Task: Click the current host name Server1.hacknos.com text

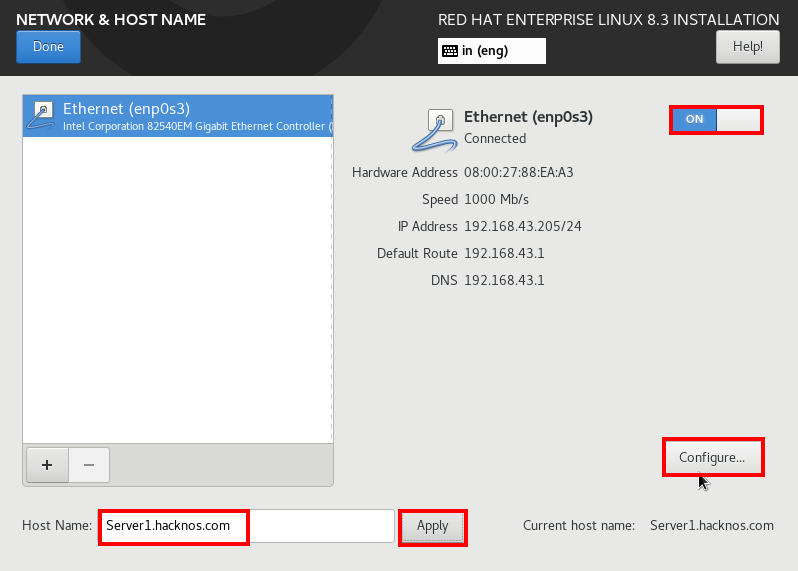Action: coord(711,525)
